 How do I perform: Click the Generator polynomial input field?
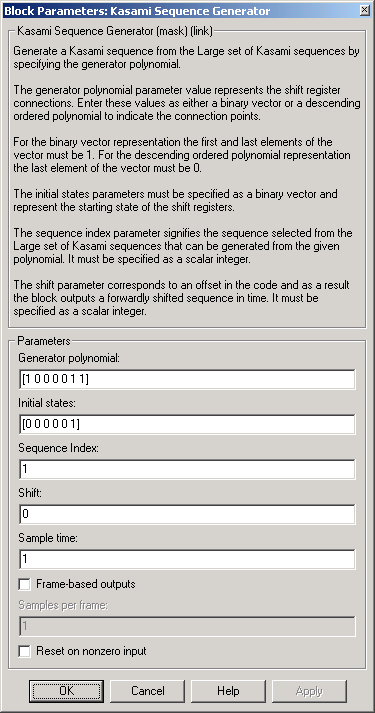[x=187, y=379]
